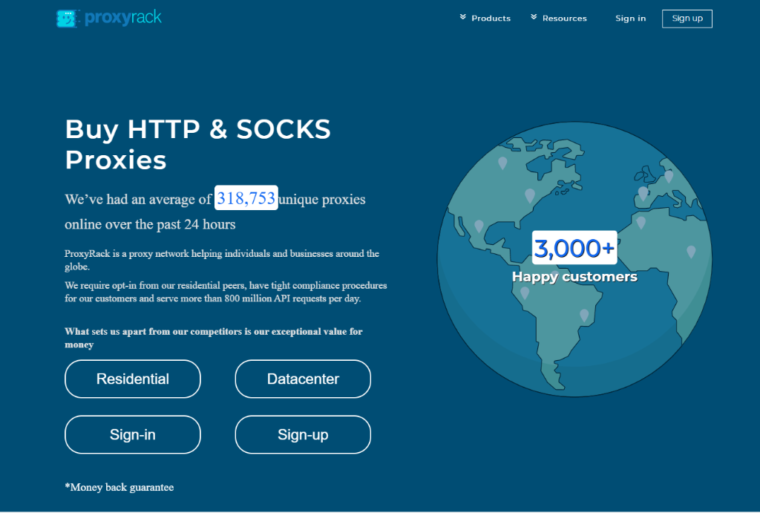Click the 'What sets us apart' bold statement
This screenshot has height=513, width=760.
click(x=214, y=337)
